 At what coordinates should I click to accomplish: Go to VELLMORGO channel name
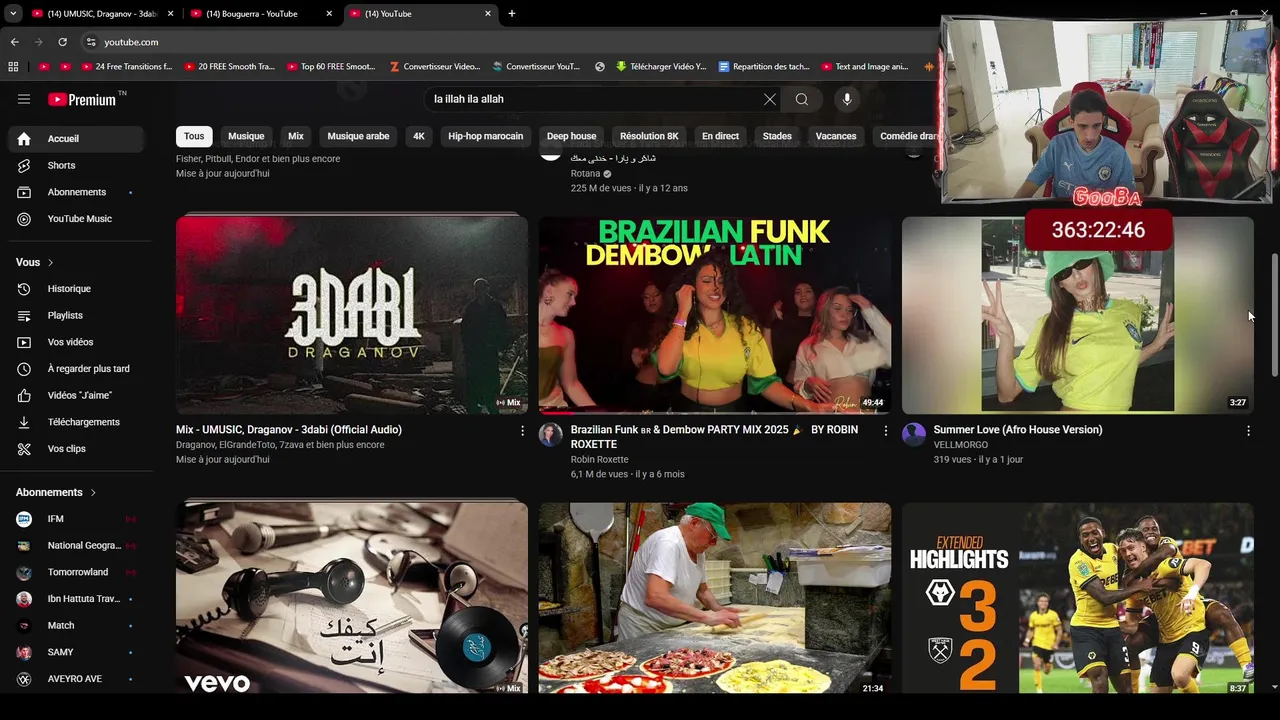pyautogui.click(x=961, y=445)
